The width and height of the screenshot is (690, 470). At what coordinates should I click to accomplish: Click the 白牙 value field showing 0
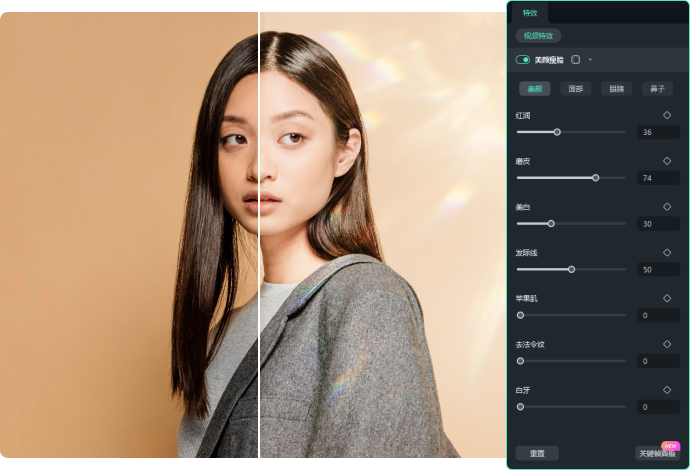658,407
